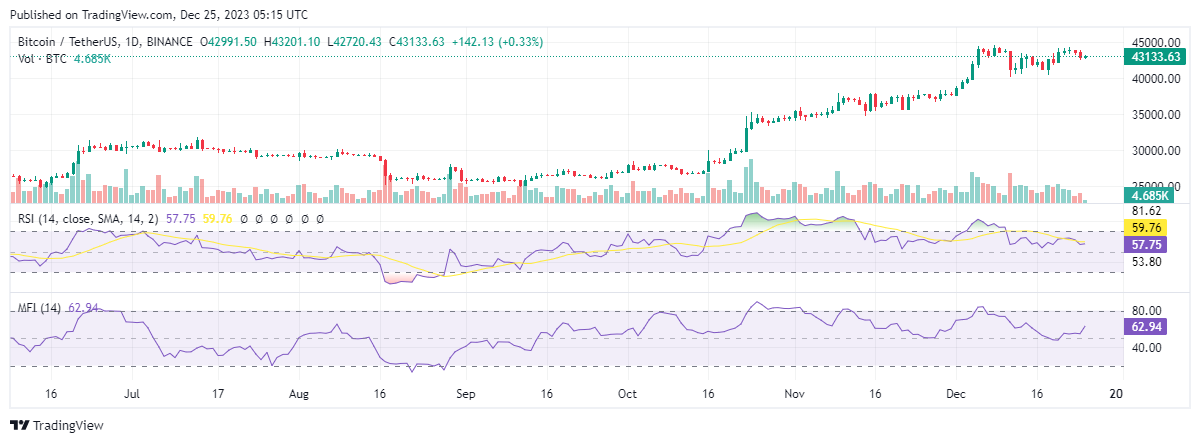Click the Published on TradingView.com header text

tap(160, 15)
